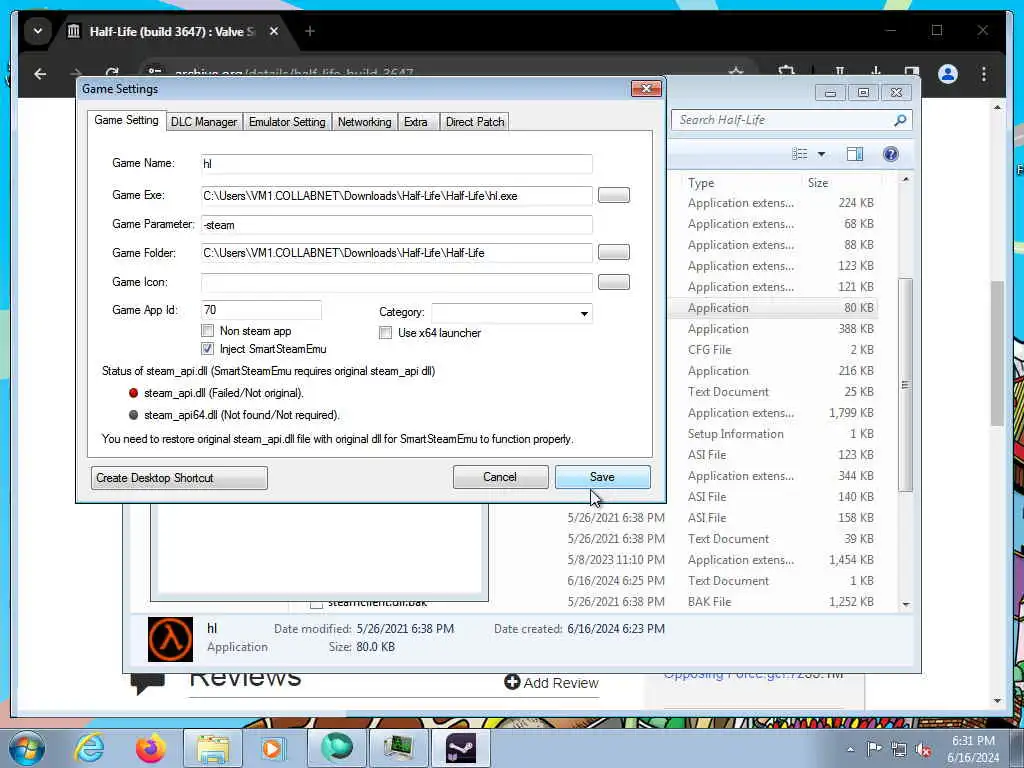Tick the steamclient.dll.bak file checkbox
1024x768 pixels.
(x=316, y=604)
